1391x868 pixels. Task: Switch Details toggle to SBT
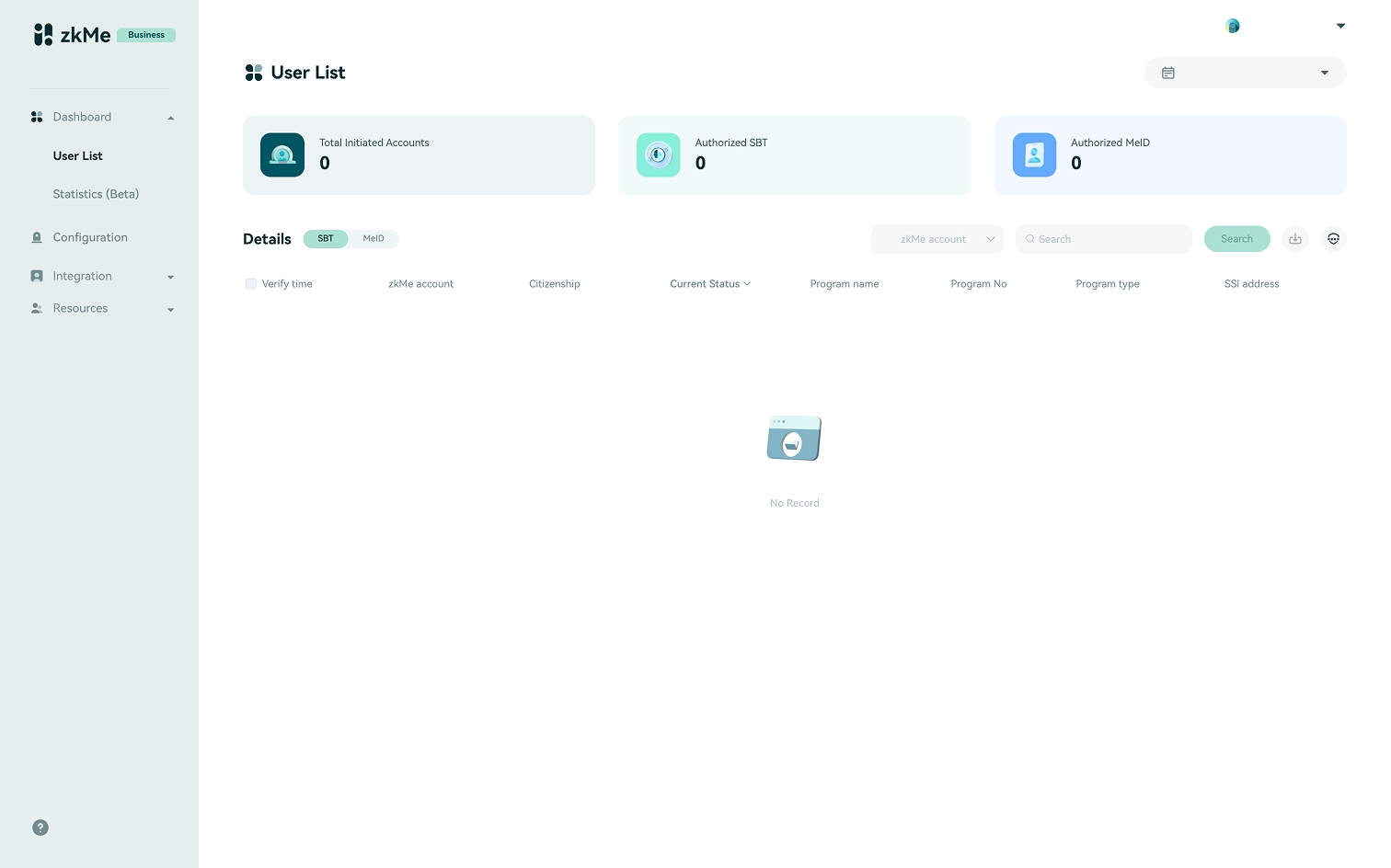(326, 239)
